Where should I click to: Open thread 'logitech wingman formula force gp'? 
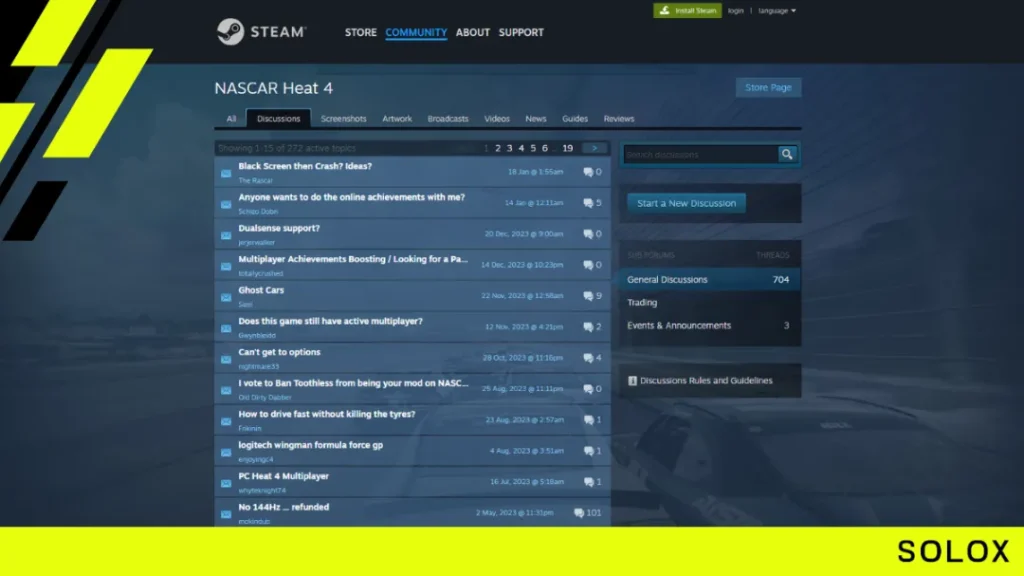(x=310, y=445)
